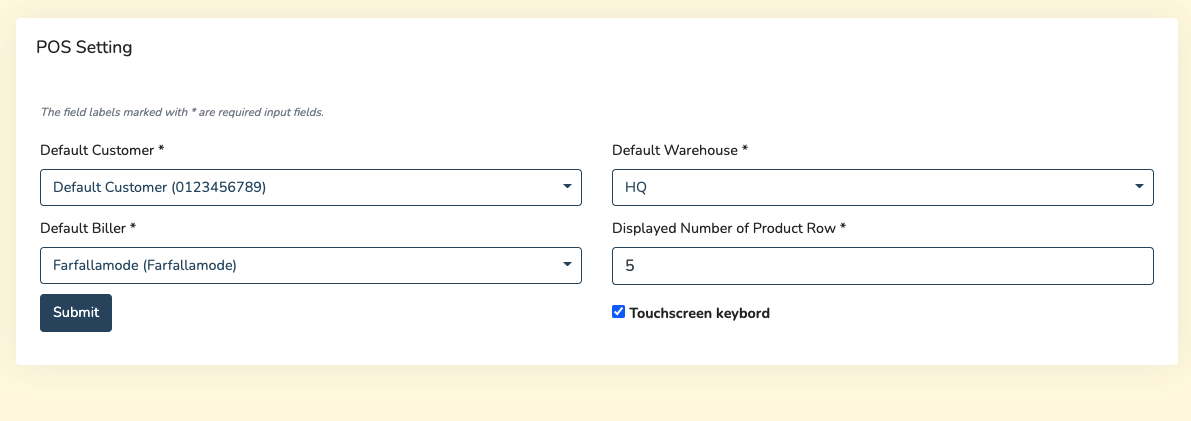
Task: Click the Touchscreen keybord label text
Action: pyautogui.click(x=699, y=313)
